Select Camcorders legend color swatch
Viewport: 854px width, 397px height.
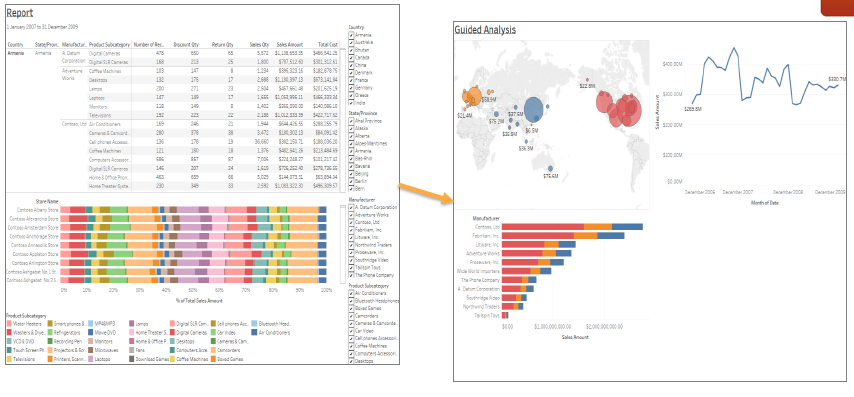pyautogui.click(x=214, y=350)
